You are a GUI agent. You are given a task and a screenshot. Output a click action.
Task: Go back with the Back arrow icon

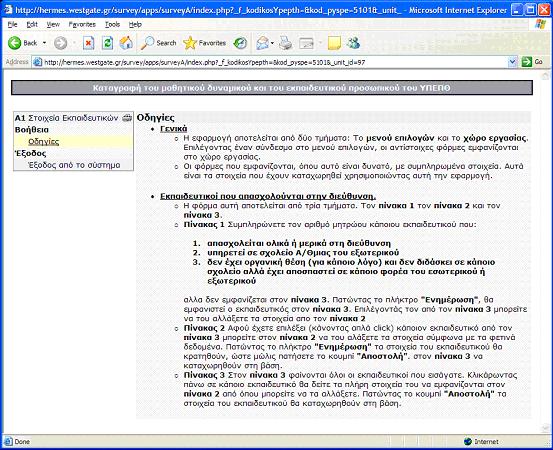[x=15, y=43]
